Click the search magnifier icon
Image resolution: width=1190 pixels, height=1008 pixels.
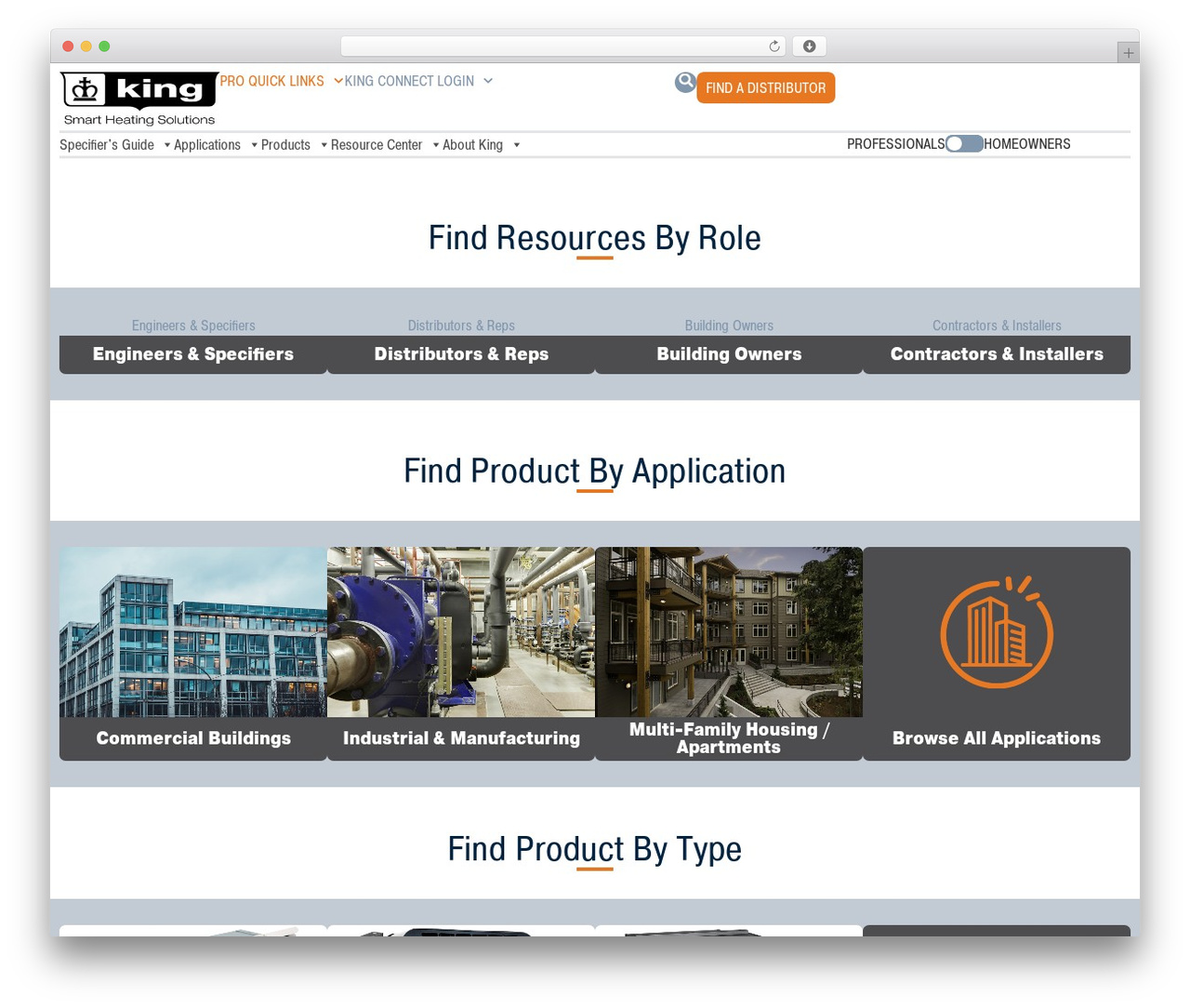tap(685, 83)
